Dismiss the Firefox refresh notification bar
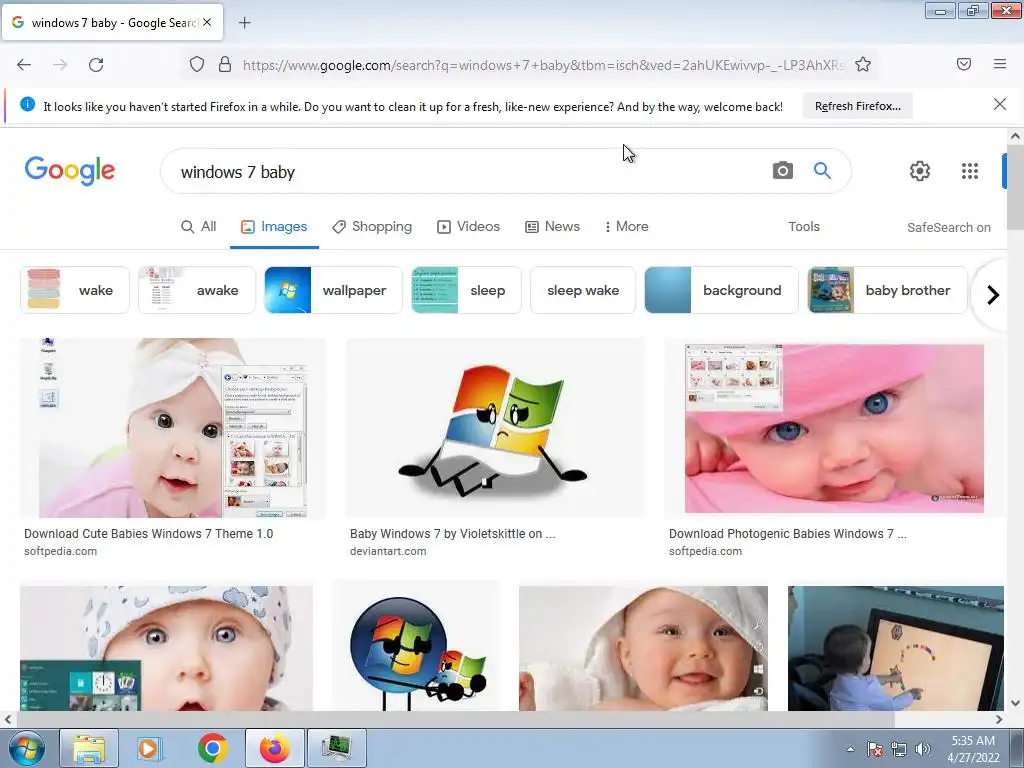 click(999, 104)
